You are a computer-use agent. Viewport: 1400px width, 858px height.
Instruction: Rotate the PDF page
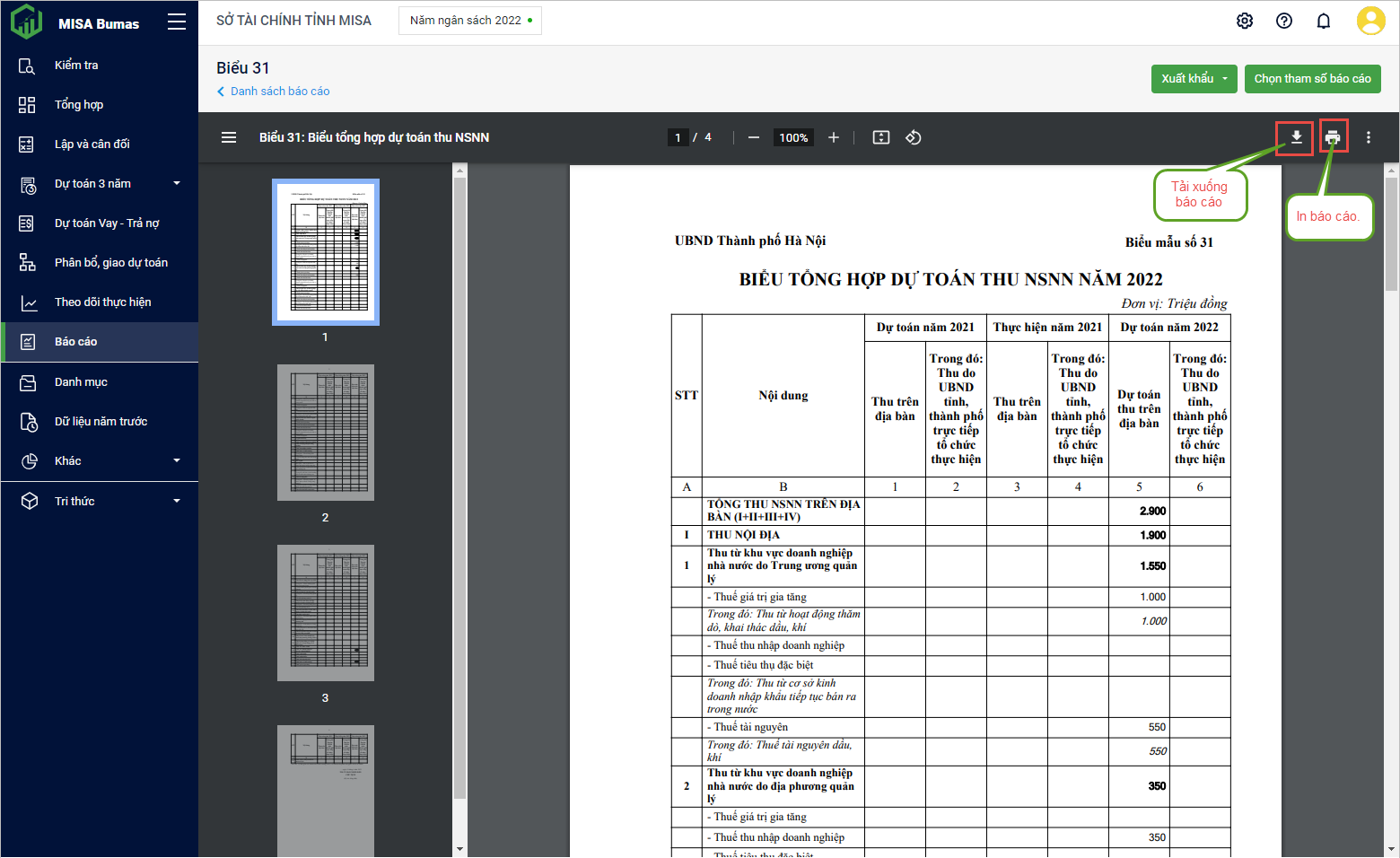[914, 137]
